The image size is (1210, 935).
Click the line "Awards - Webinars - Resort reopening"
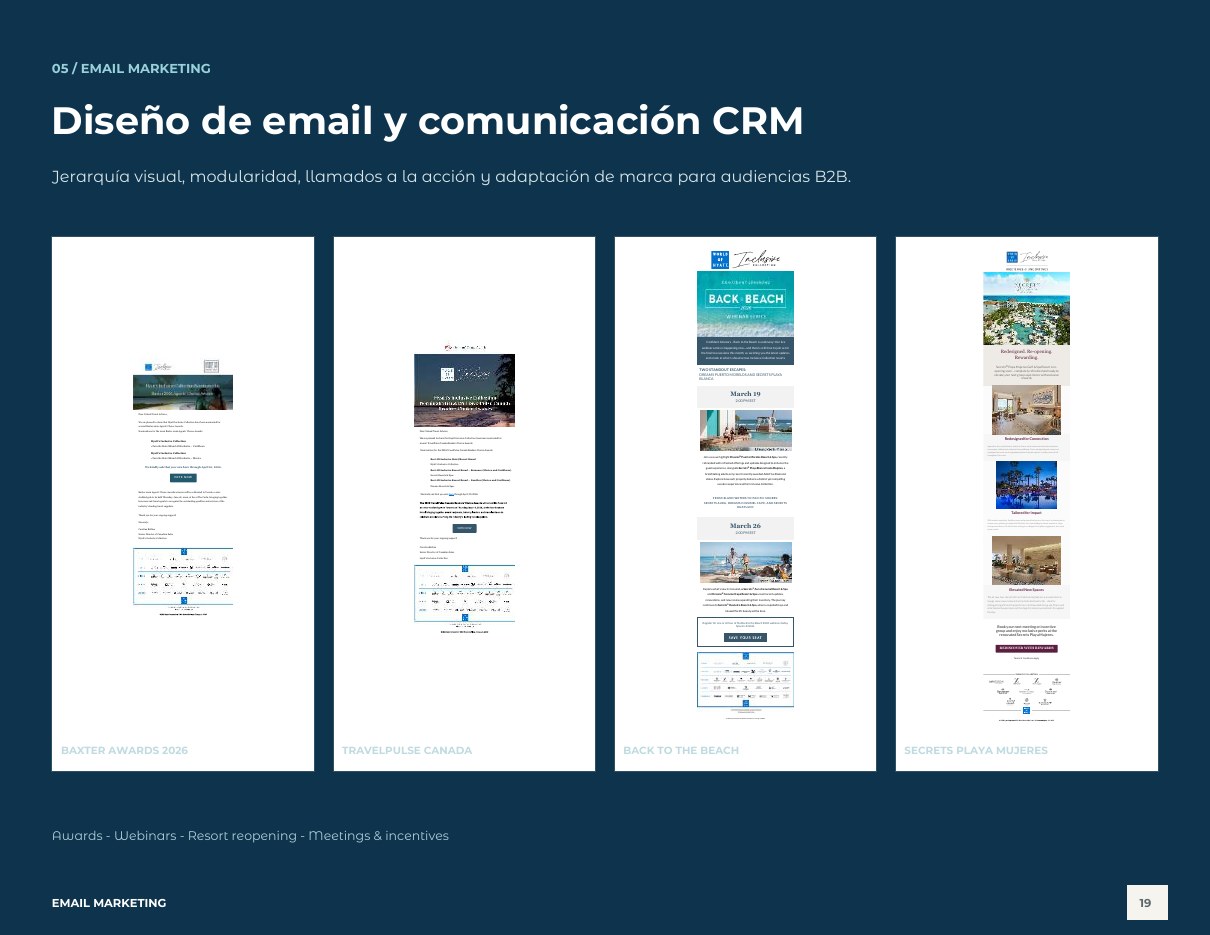pos(250,835)
